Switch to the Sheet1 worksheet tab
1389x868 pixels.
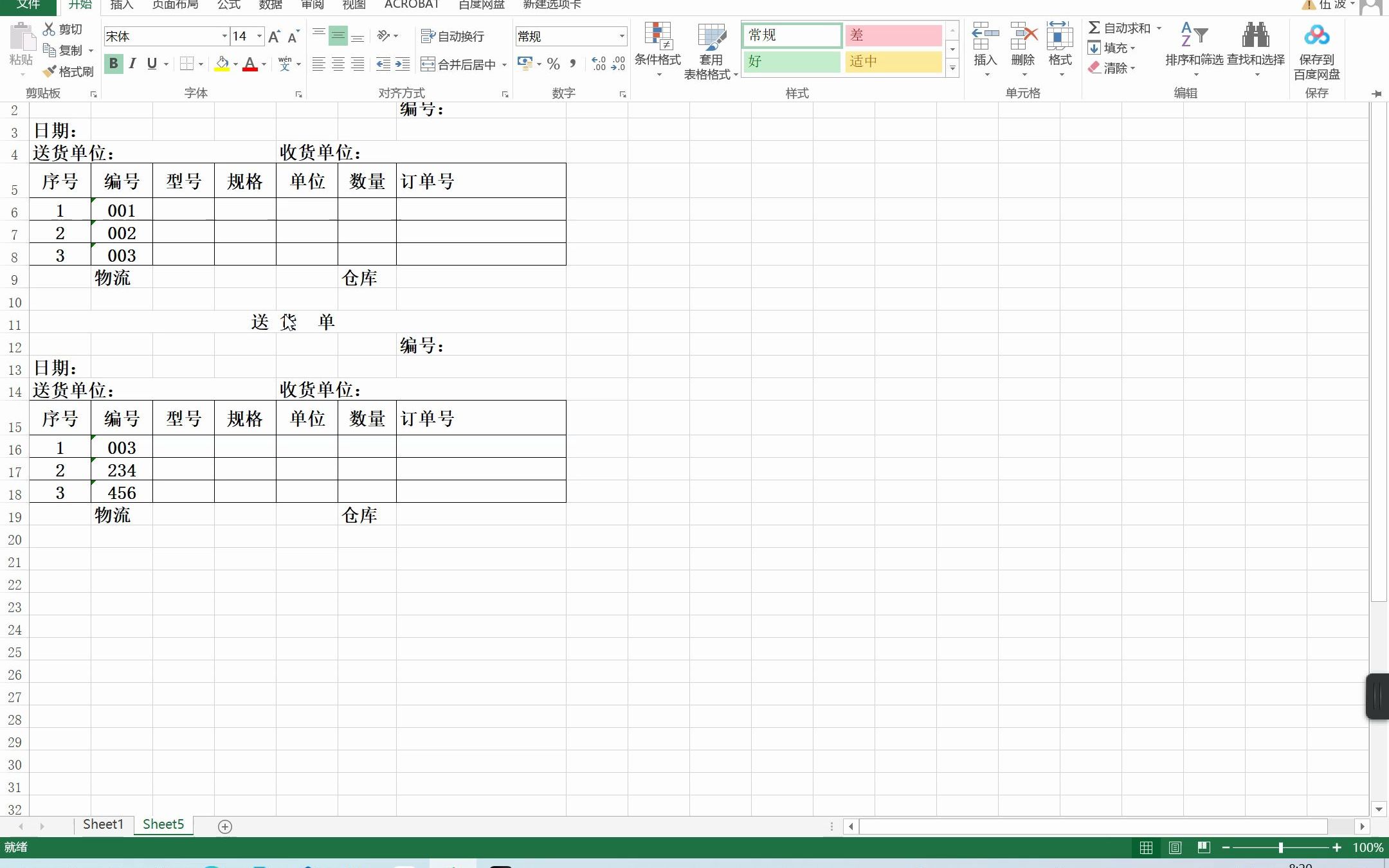(x=103, y=824)
